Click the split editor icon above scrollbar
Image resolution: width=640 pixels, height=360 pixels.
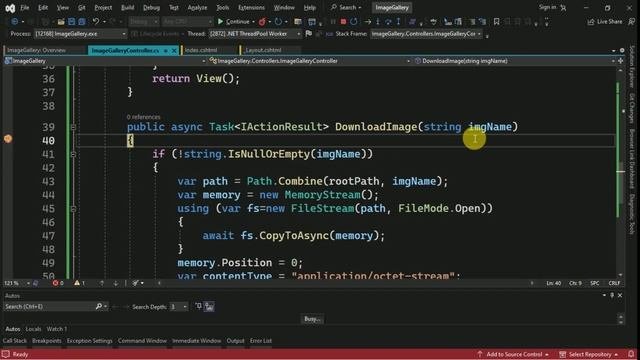pos(621,61)
